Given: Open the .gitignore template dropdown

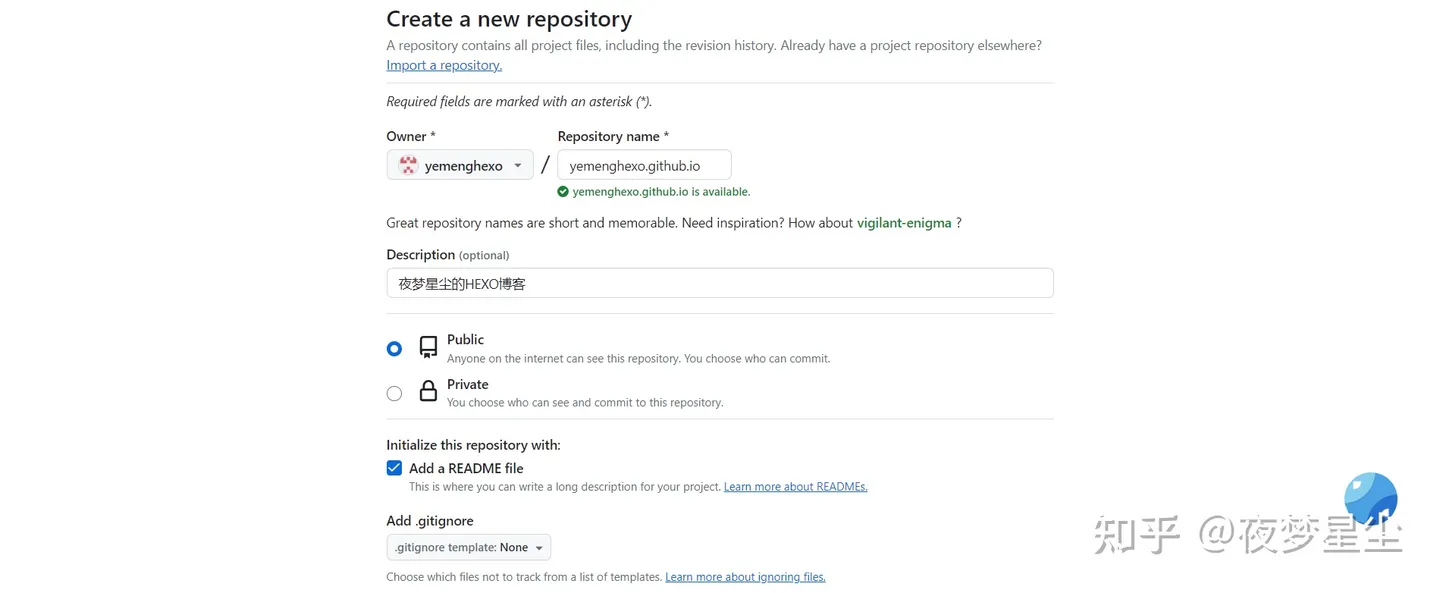Looking at the screenshot, I should pos(468,547).
